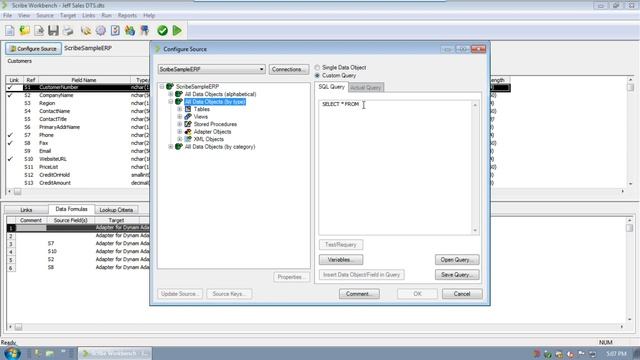Image resolution: width=640 pixels, height=360 pixels.
Task: Switch to the Actual Query tab
Action: [366, 87]
